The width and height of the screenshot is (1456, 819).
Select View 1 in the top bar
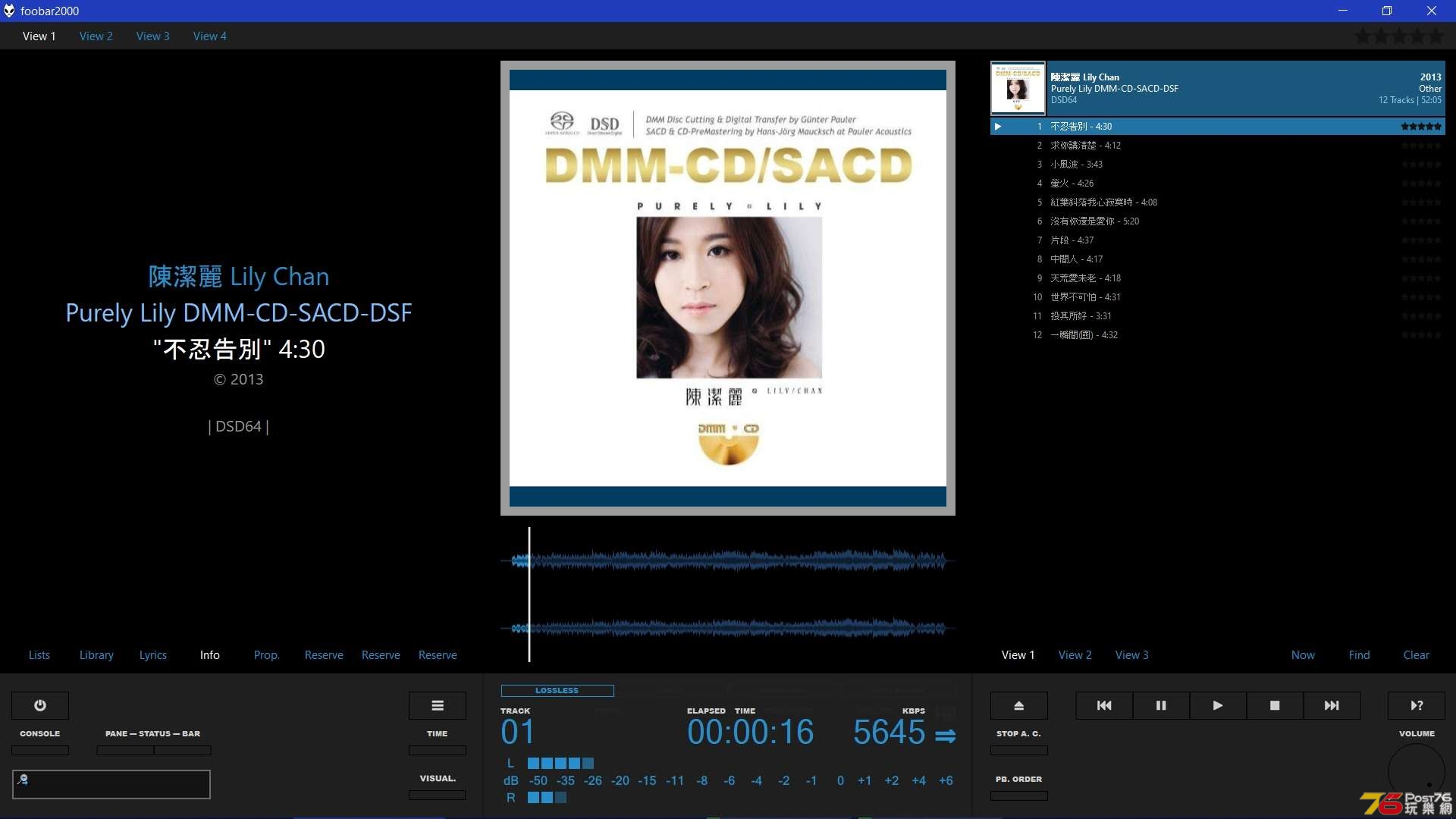click(39, 36)
